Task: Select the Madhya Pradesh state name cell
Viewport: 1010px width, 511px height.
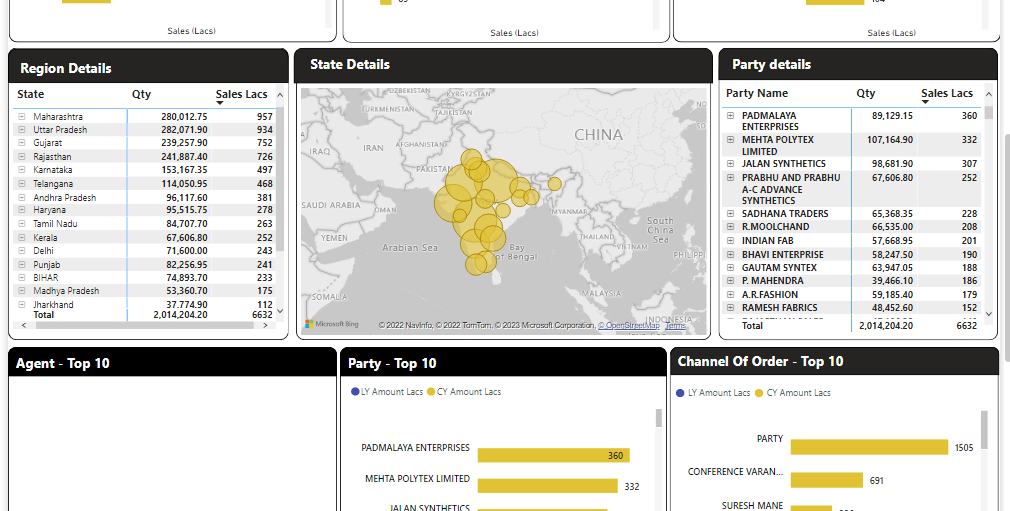Action: [x=66, y=291]
